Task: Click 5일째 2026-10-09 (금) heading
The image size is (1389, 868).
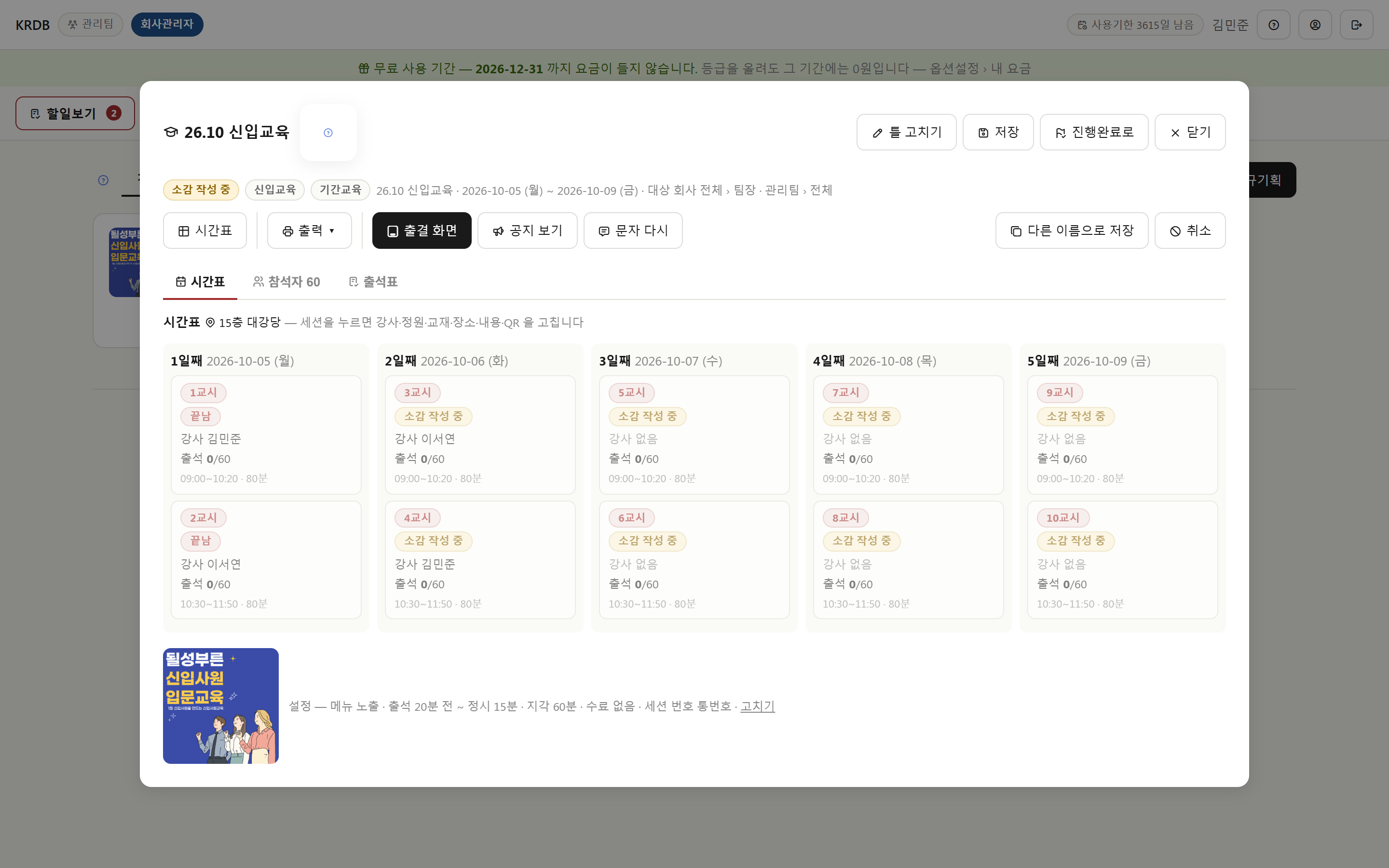Action: tap(1089, 361)
